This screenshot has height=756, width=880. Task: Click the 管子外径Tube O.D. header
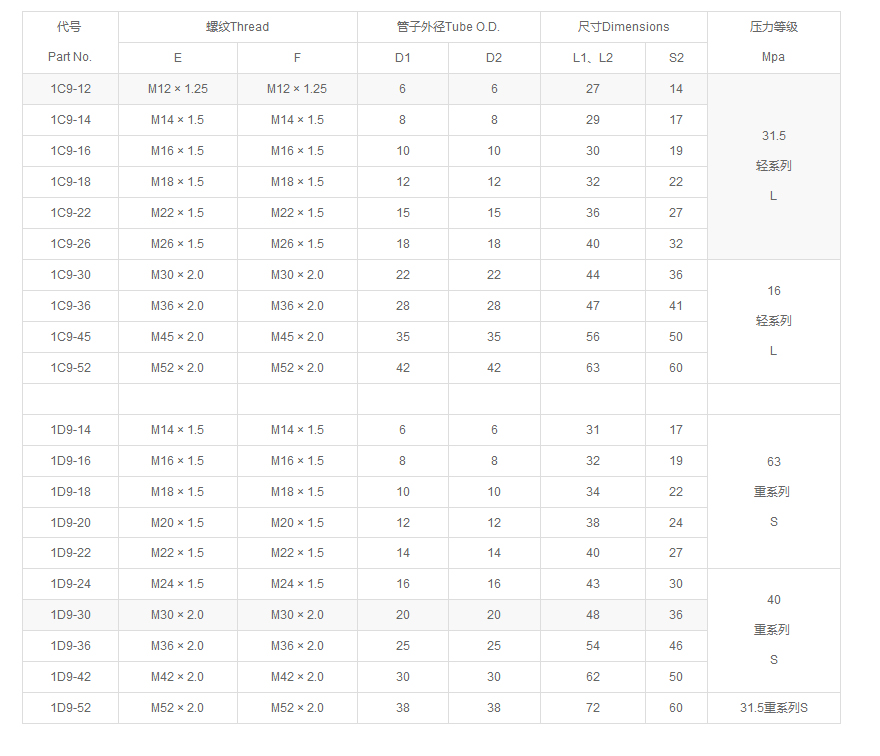coord(448,27)
